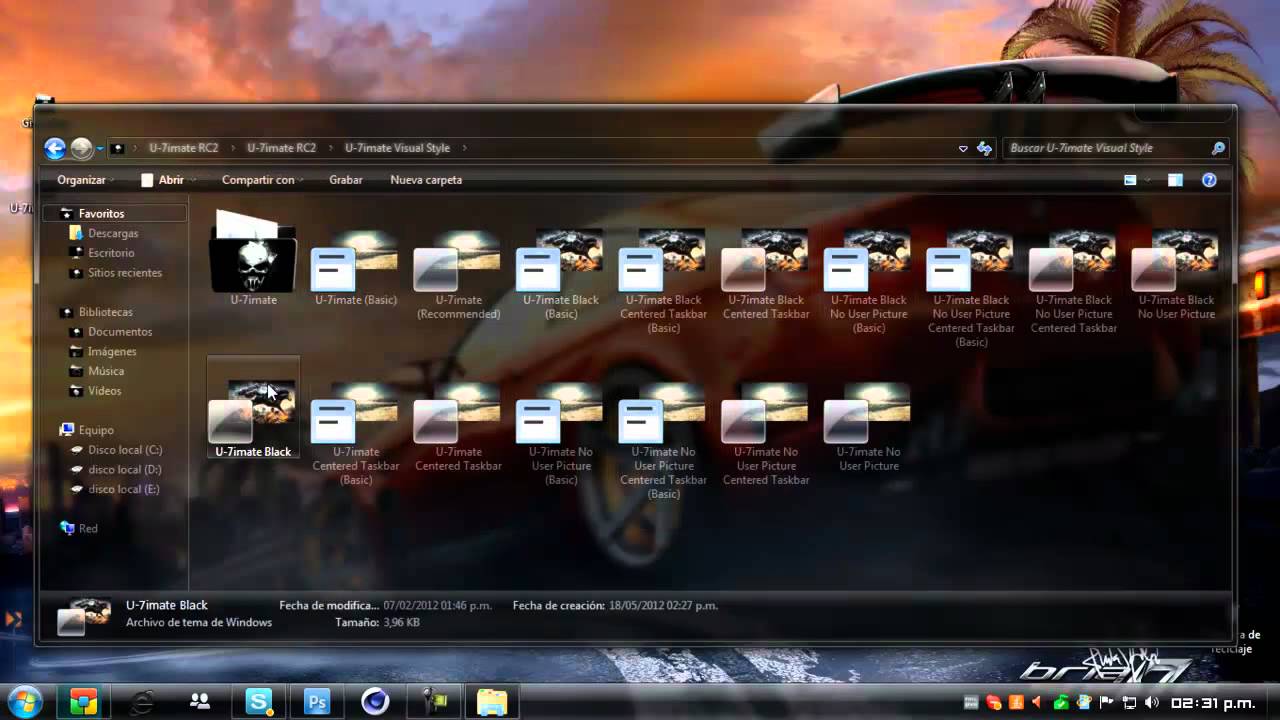
Task: Click the volume speaker tray icon
Action: click(1151, 702)
